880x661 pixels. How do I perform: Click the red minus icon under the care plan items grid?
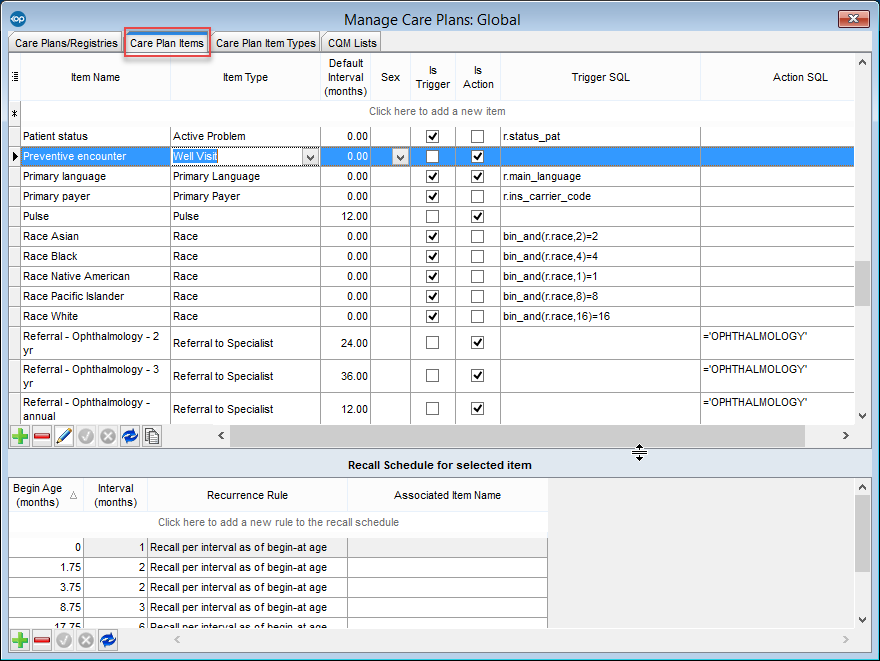42,436
